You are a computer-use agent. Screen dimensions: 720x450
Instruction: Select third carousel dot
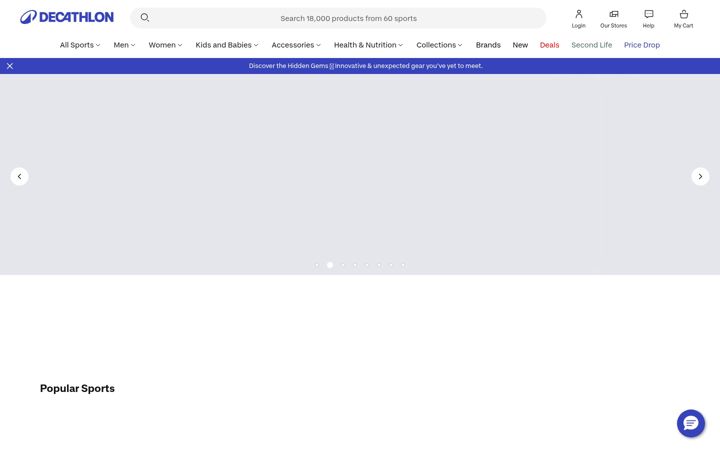tap(343, 265)
